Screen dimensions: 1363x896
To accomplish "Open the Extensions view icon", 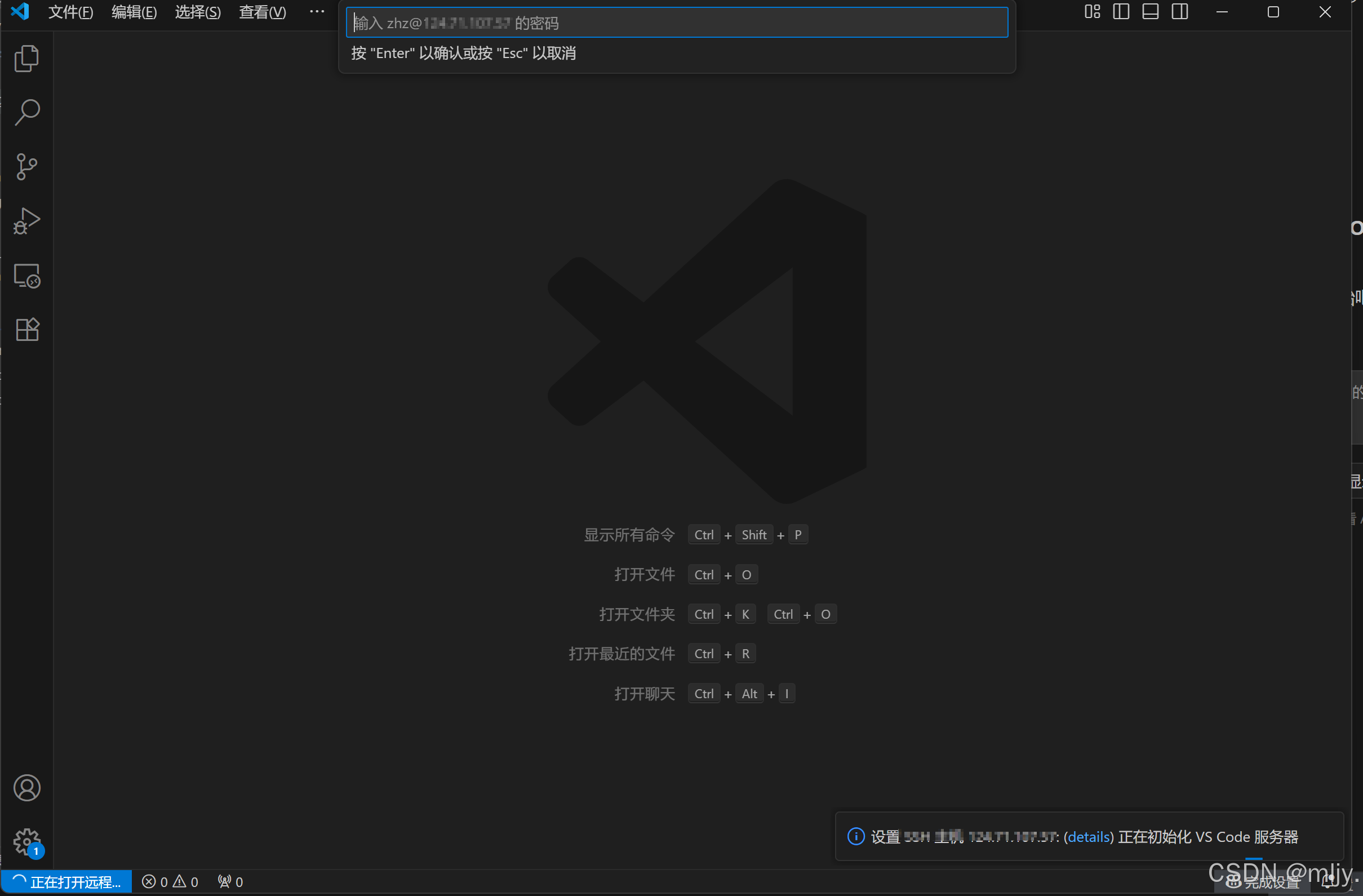I will pos(26,330).
